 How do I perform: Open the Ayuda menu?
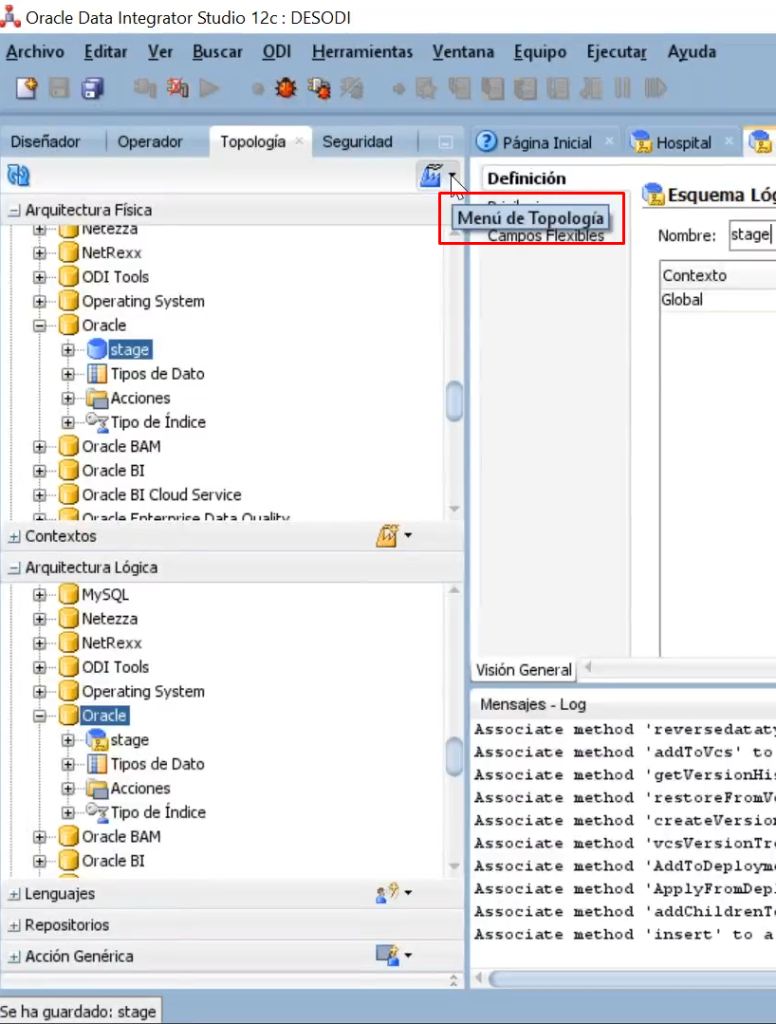692,52
